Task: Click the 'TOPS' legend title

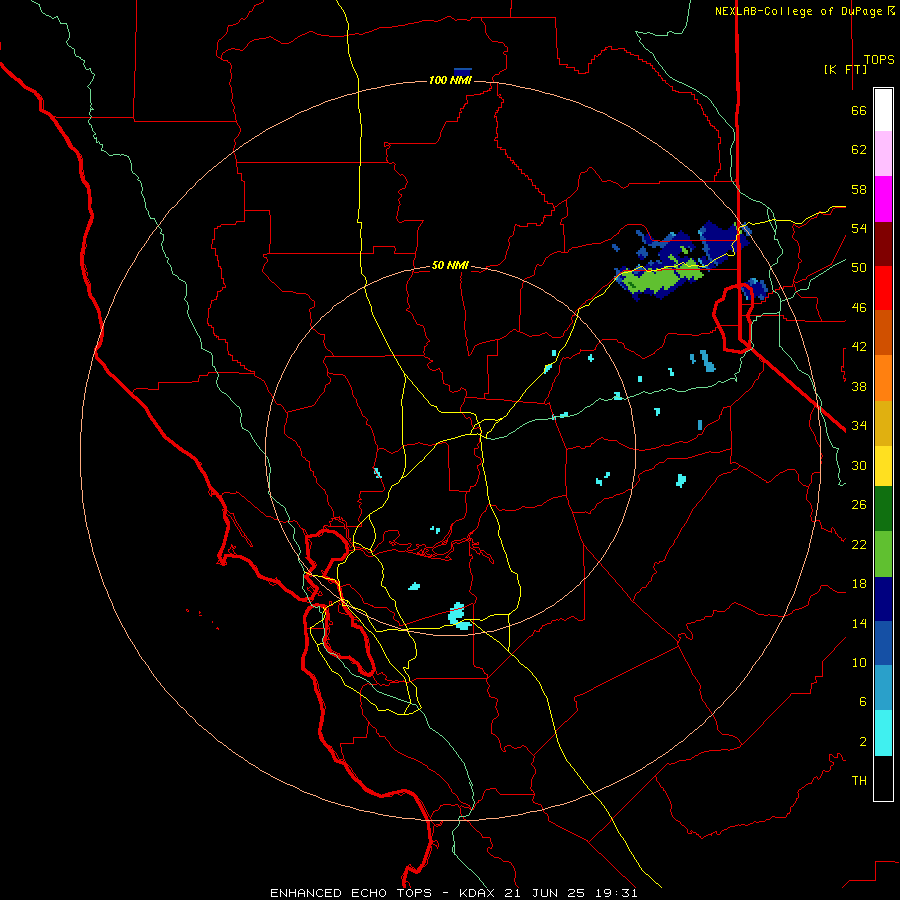Action: [879, 60]
